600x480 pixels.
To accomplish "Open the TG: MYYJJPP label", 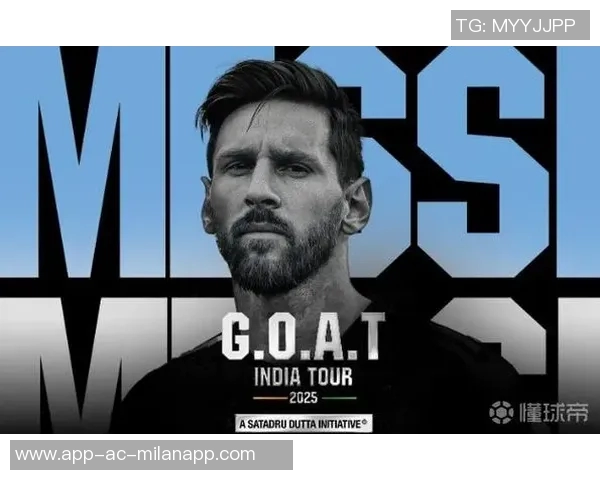I will tap(520, 25).
